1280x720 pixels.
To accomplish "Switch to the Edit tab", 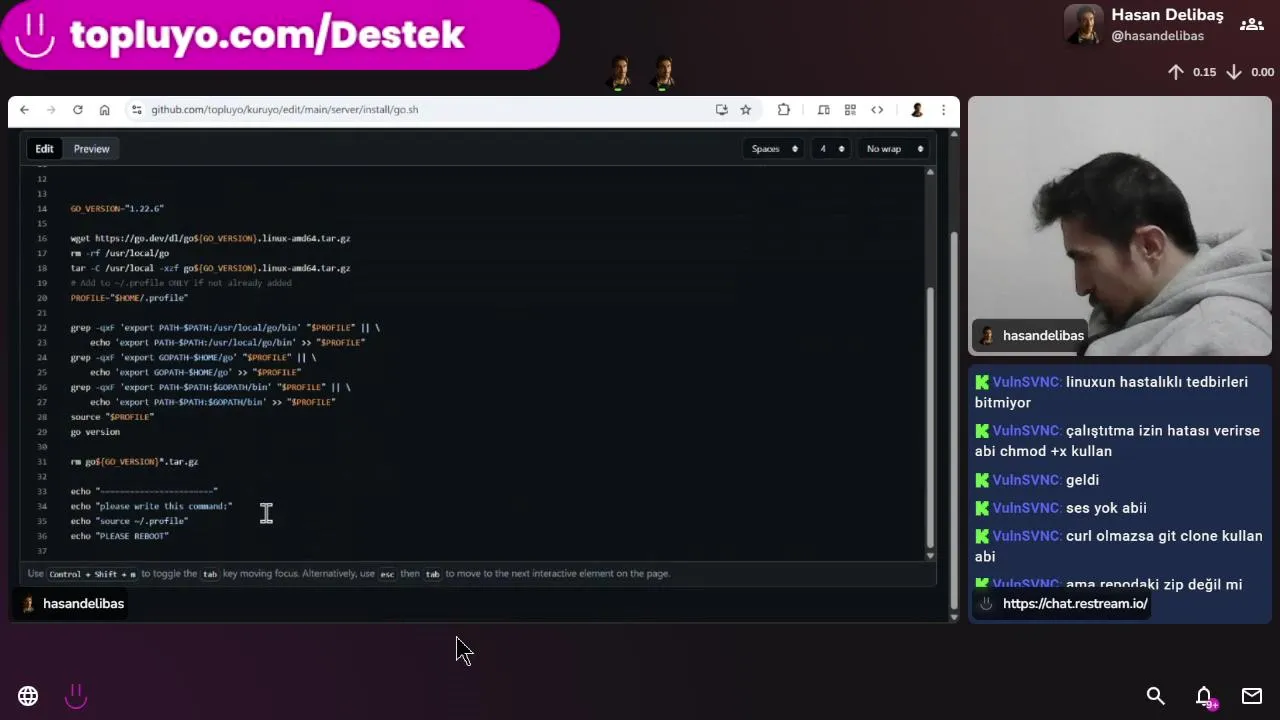I will coord(44,149).
